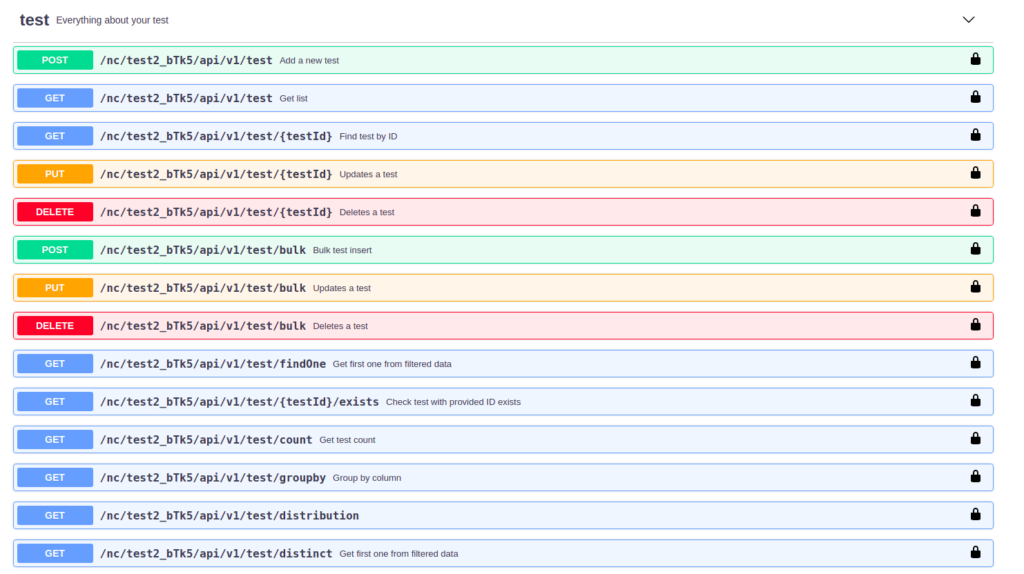1024x574 pixels.
Task: Click the red DELETE badge for test/{testId}
Action: coord(55,212)
